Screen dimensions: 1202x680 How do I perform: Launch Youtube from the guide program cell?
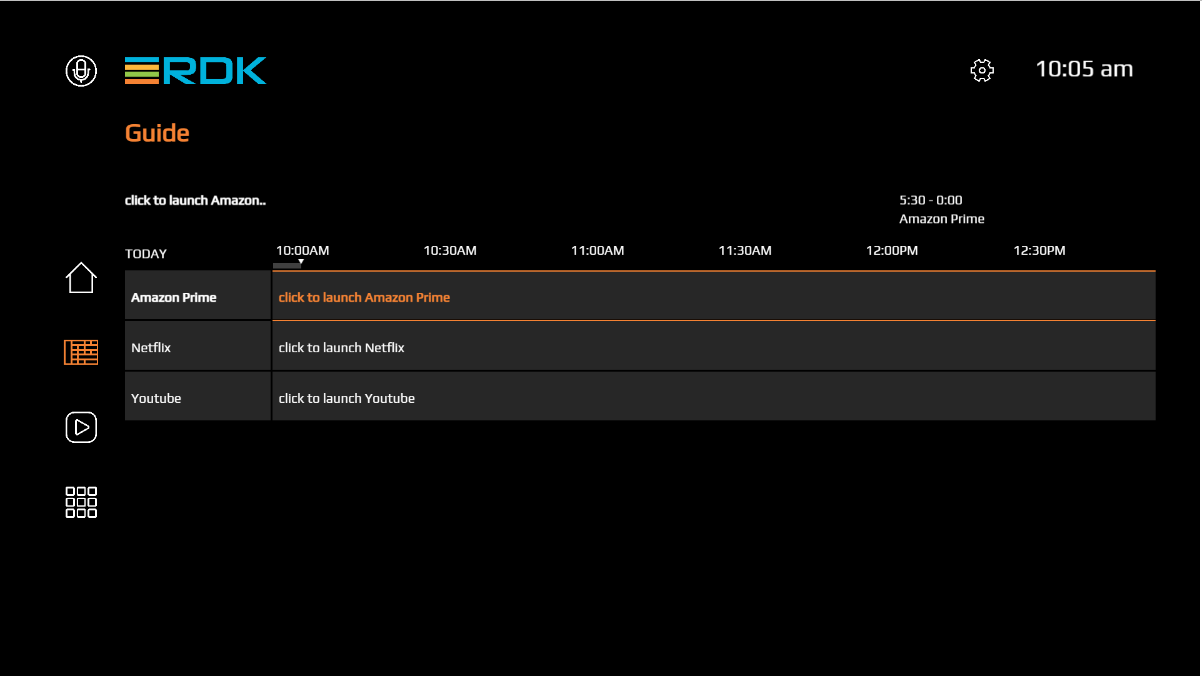[x=346, y=398]
